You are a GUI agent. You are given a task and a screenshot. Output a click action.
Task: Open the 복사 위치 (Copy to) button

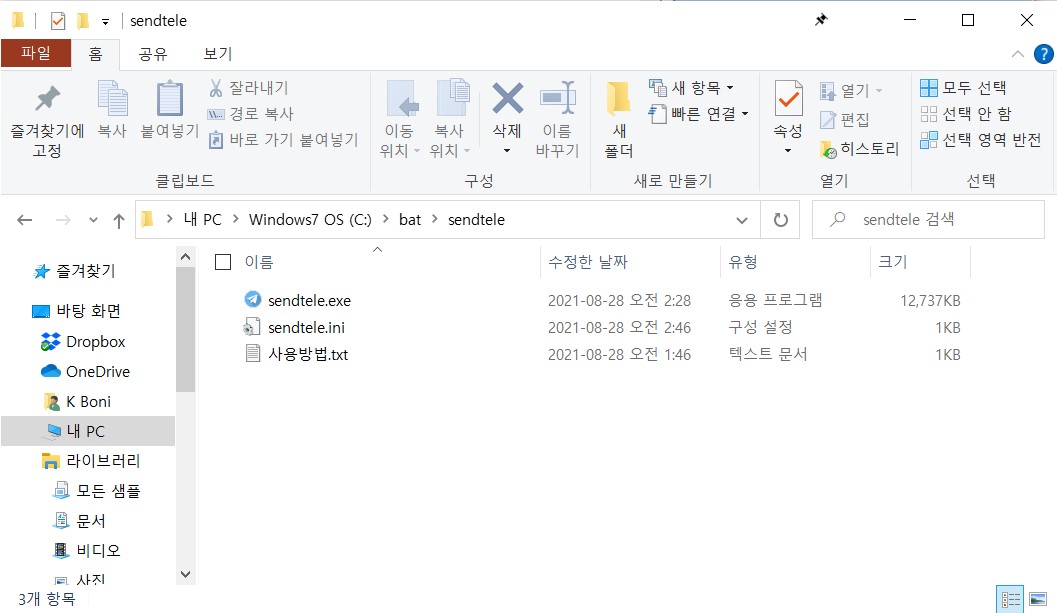(x=450, y=119)
